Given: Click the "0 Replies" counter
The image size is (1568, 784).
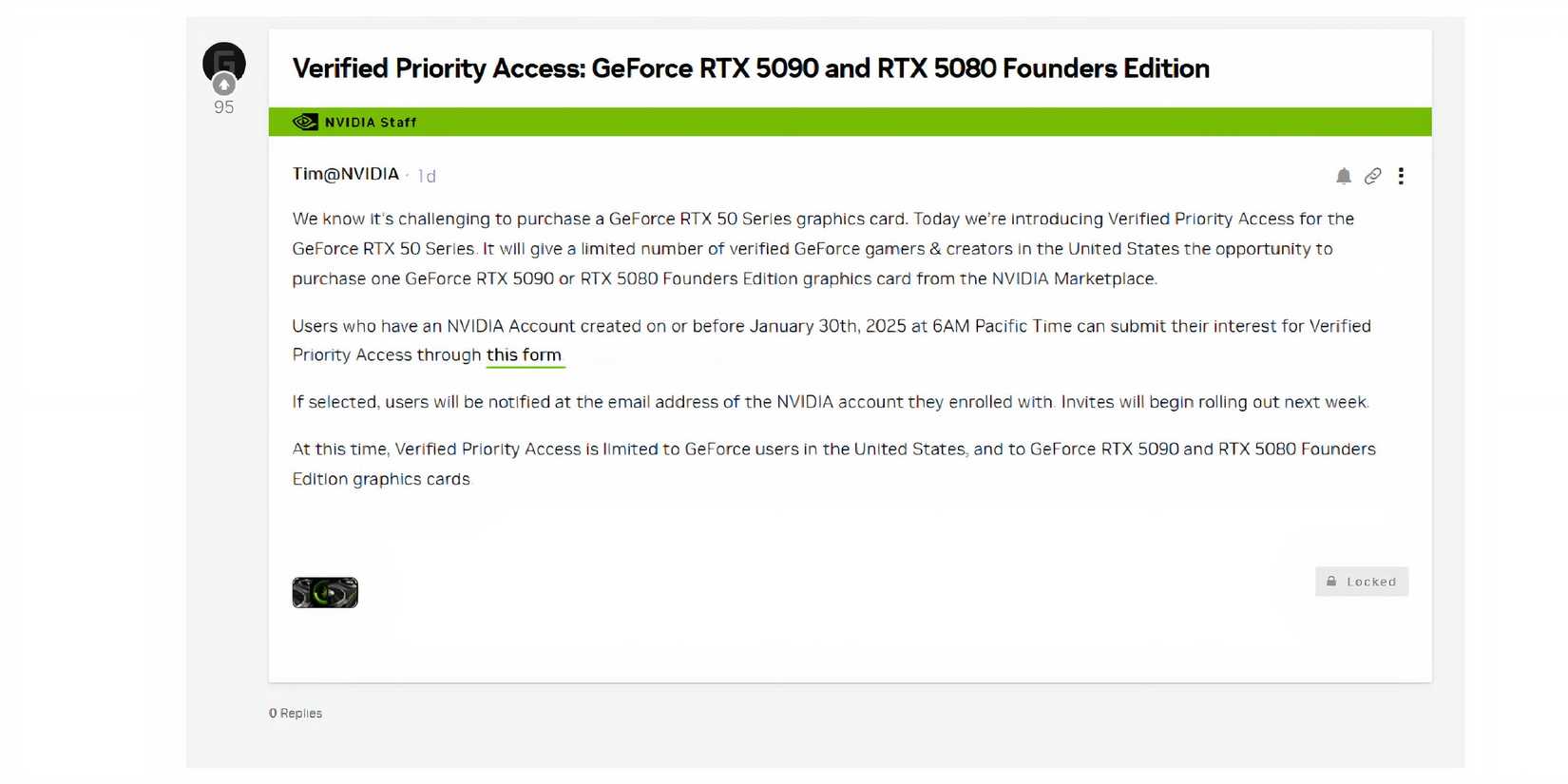Looking at the screenshot, I should [296, 714].
